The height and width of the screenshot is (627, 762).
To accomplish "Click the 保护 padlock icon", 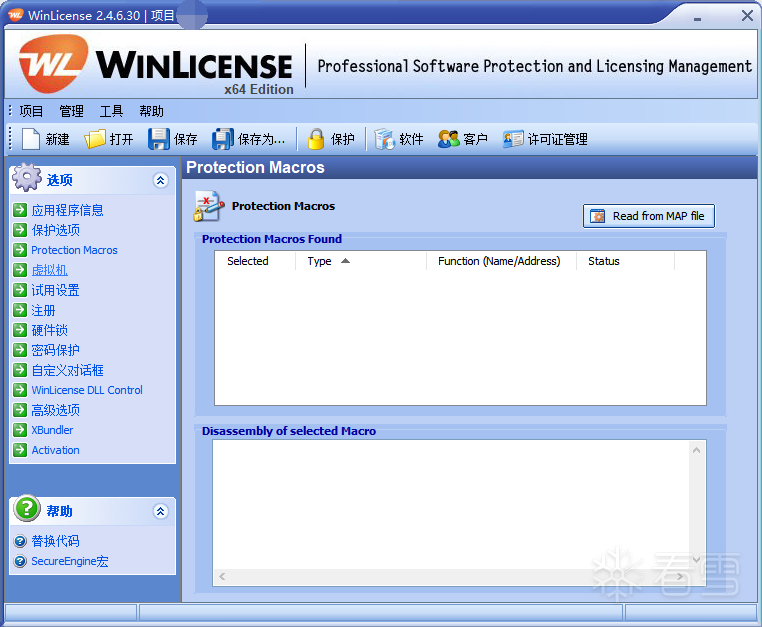I will pos(316,139).
